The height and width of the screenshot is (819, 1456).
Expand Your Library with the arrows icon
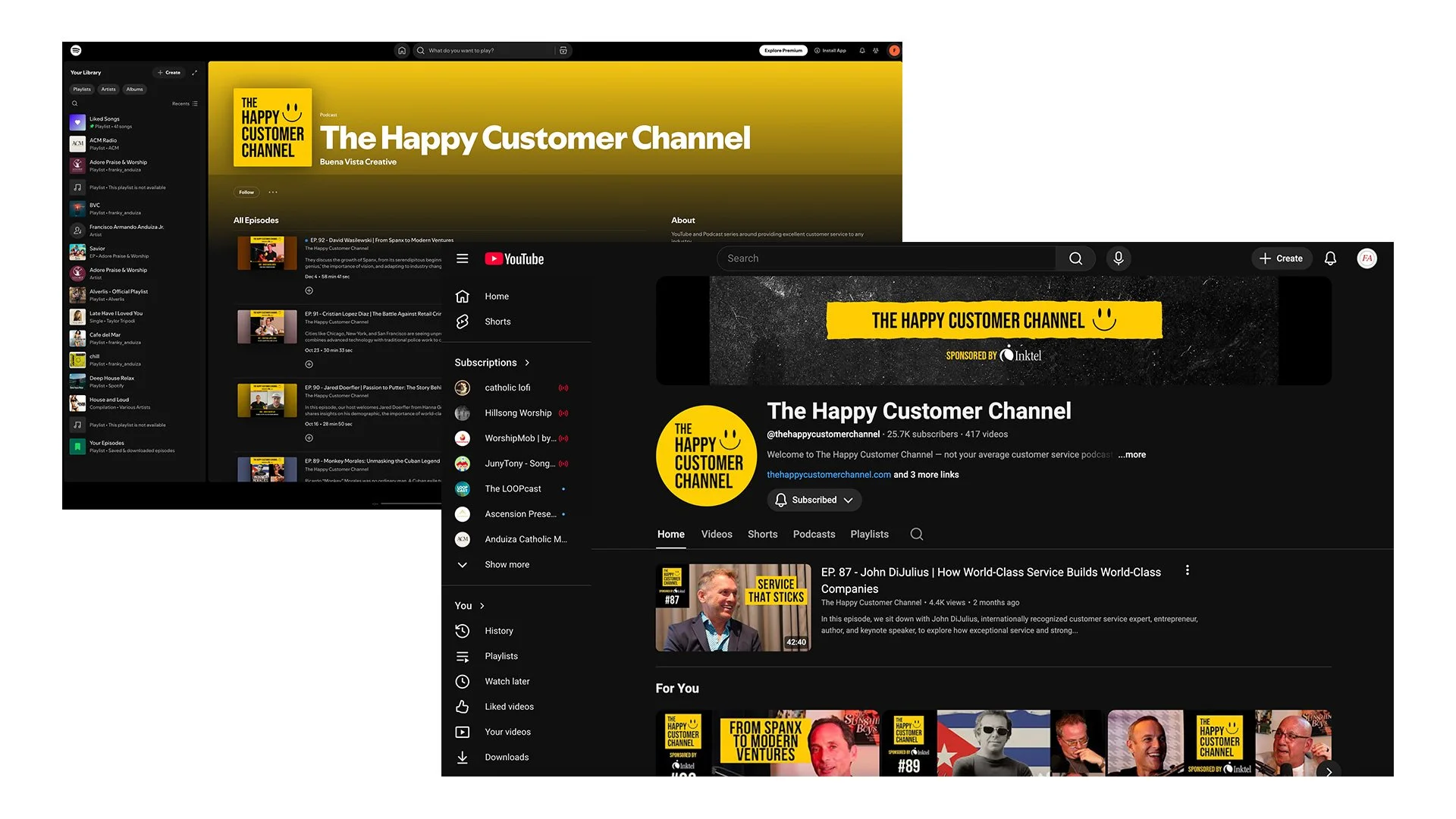(x=195, y=73)
